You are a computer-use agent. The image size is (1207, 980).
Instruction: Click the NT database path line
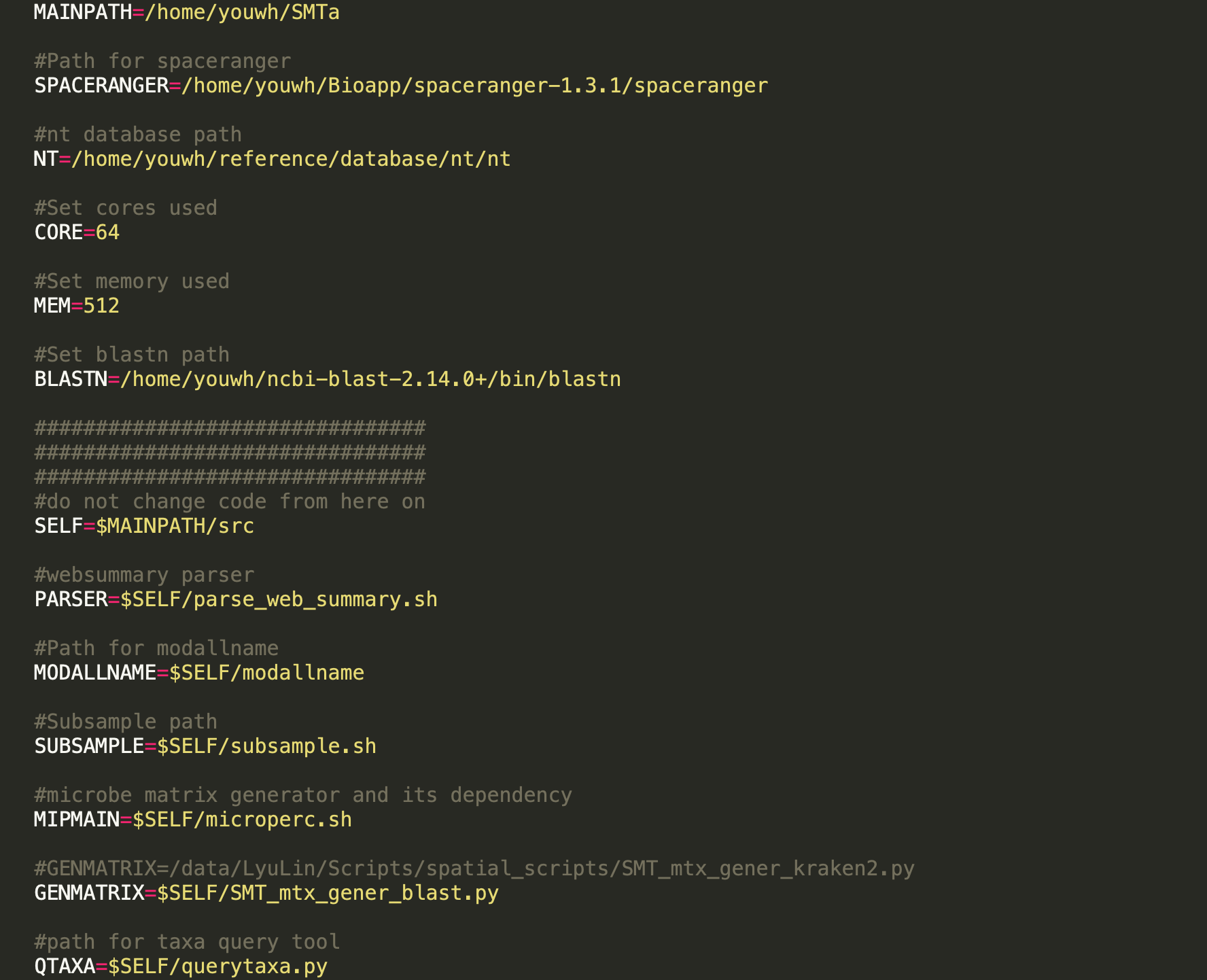coord(272,158)
